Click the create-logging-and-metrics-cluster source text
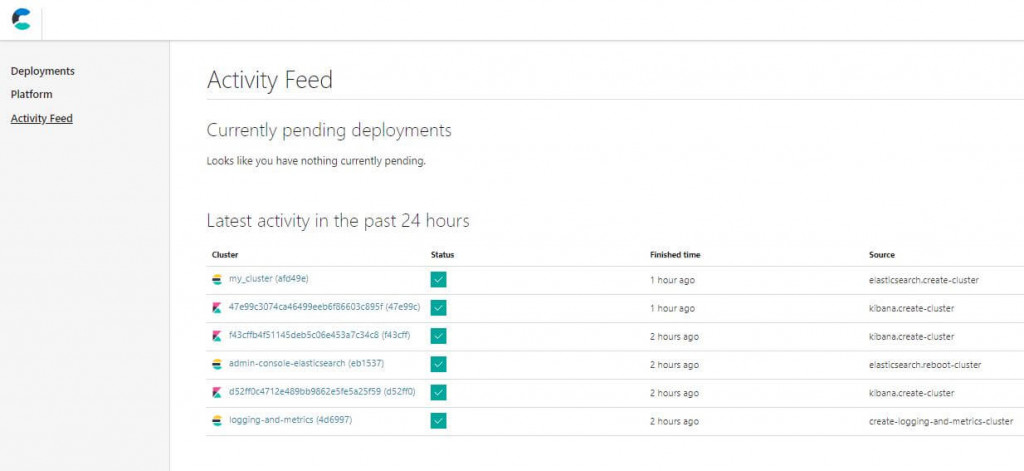1024x471 pixels. point(941,421)
